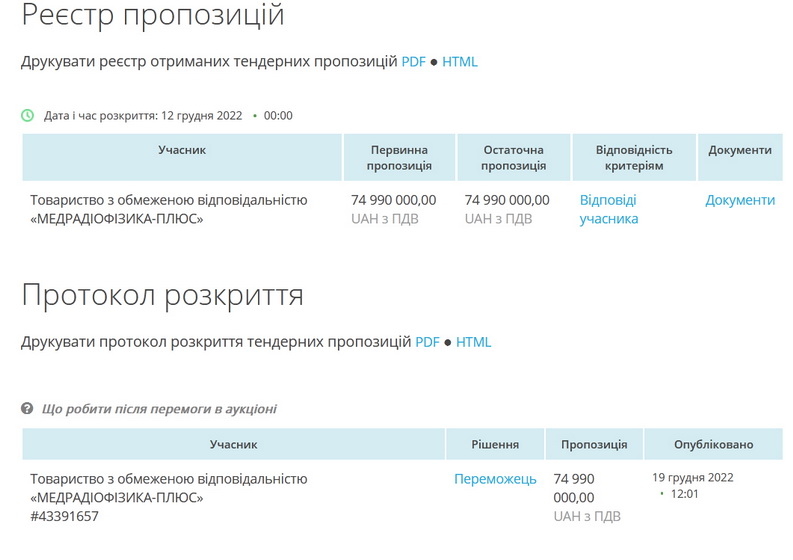Open 'Що робити після перемоги в аукціоні' help
793x560 pixels.
click(x=159, y=409)
